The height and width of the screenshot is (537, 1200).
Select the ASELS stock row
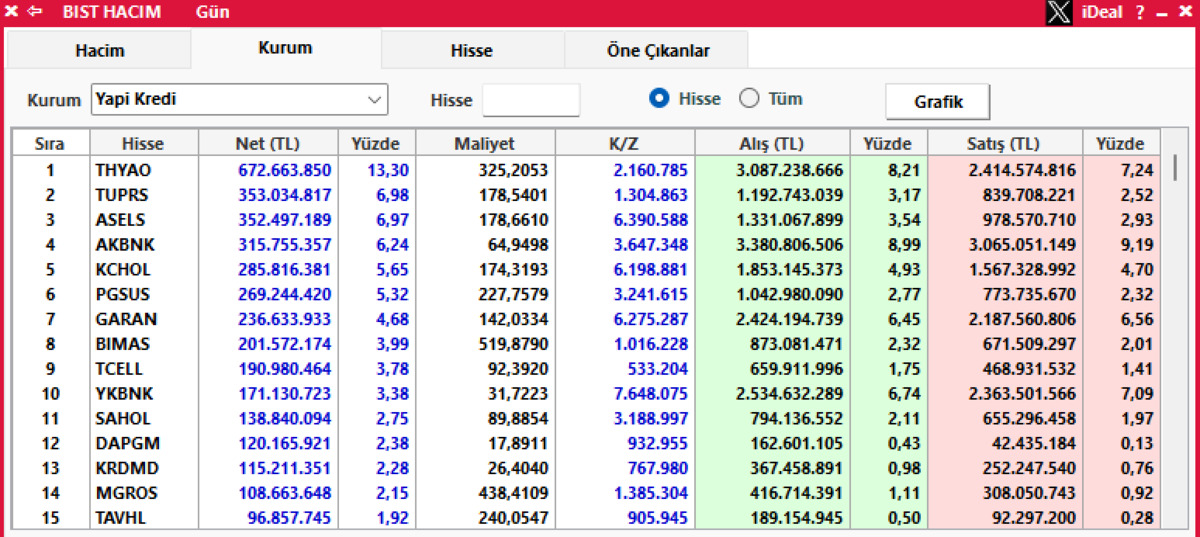point(586,219)
